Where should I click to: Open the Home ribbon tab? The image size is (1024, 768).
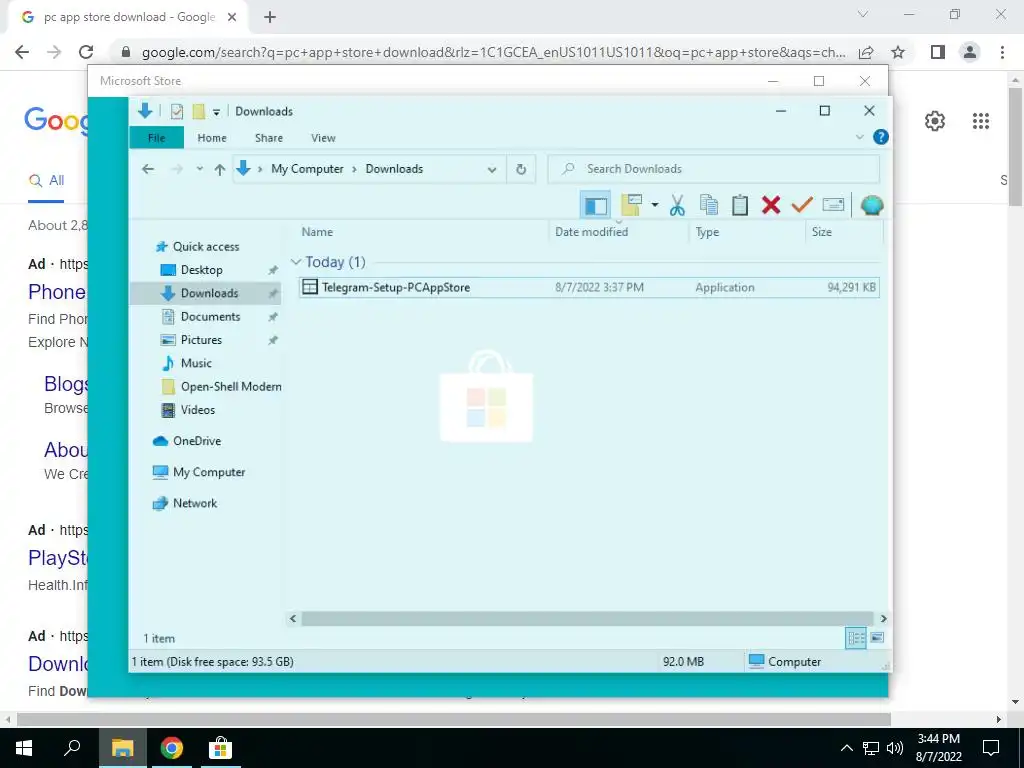212,138
